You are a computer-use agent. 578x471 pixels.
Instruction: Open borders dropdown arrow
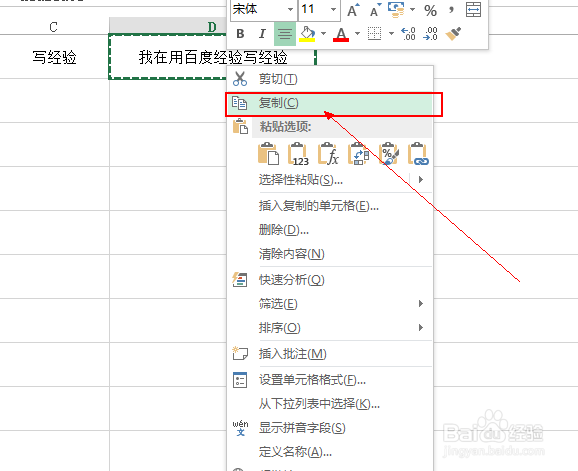391,34
